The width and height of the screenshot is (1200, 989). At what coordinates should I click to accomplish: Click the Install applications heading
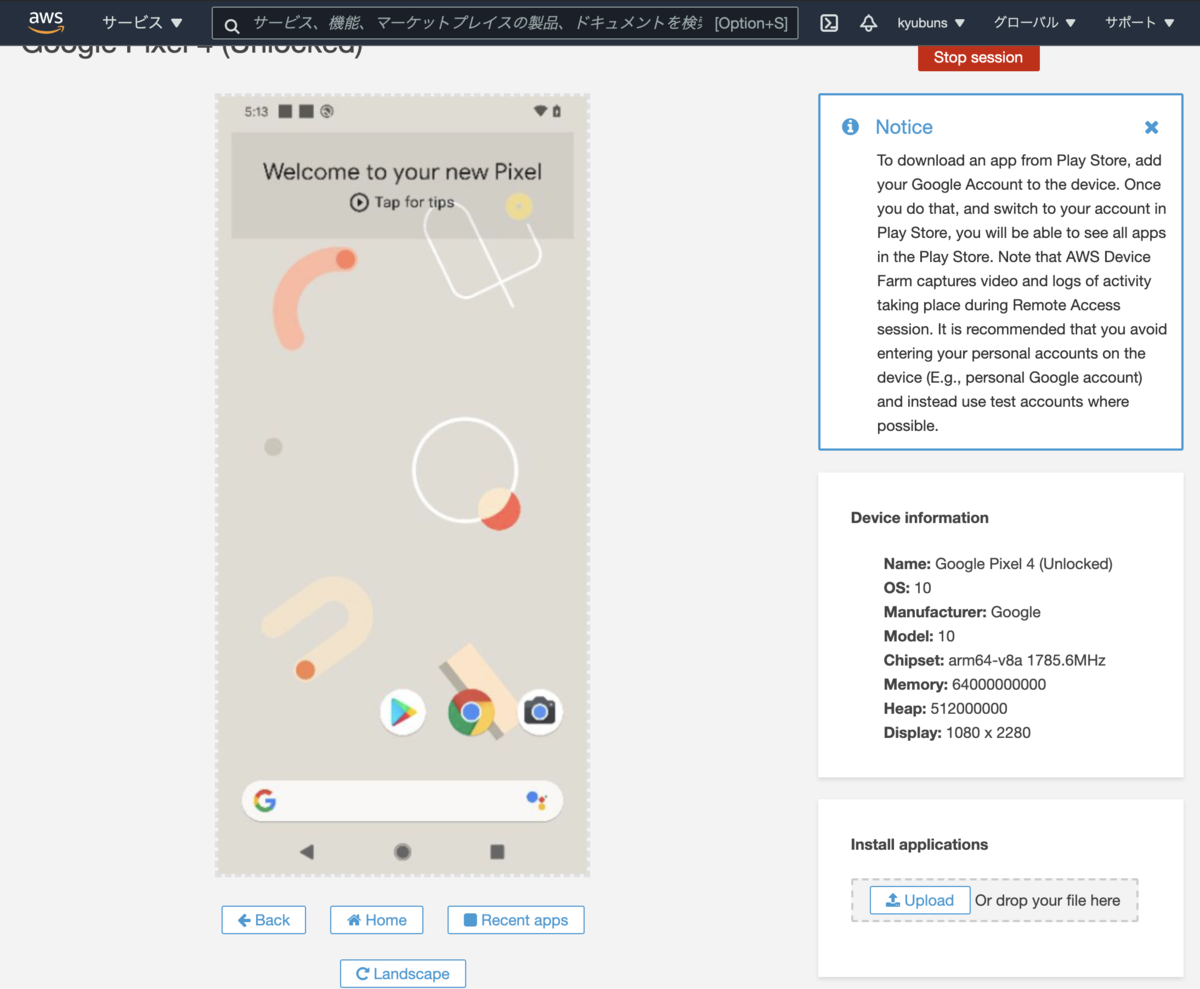tap(919, 844)
